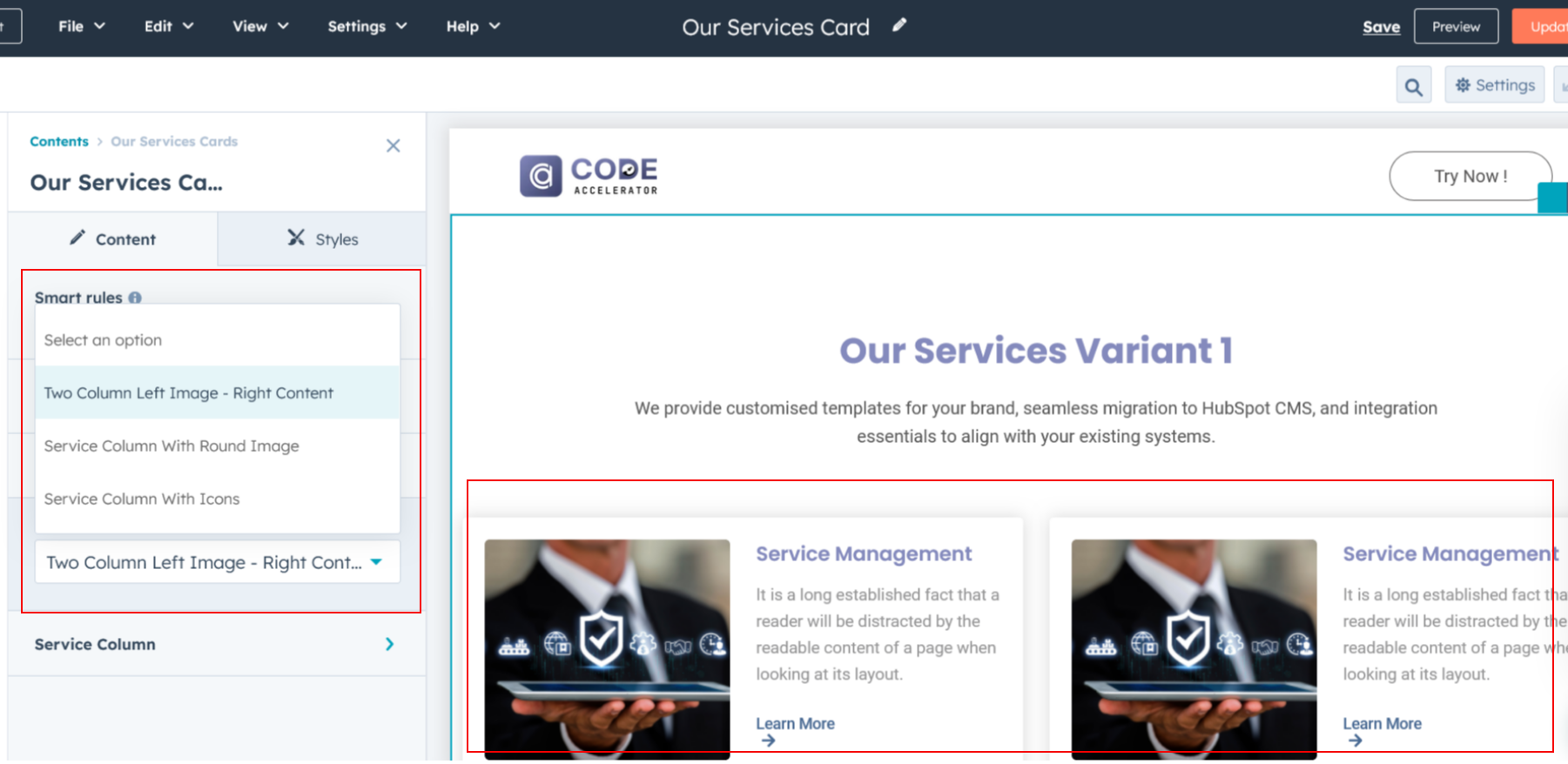Screen dimensions: 1568x764
Task: Click the Save link
Action: tap(1381, 27)
